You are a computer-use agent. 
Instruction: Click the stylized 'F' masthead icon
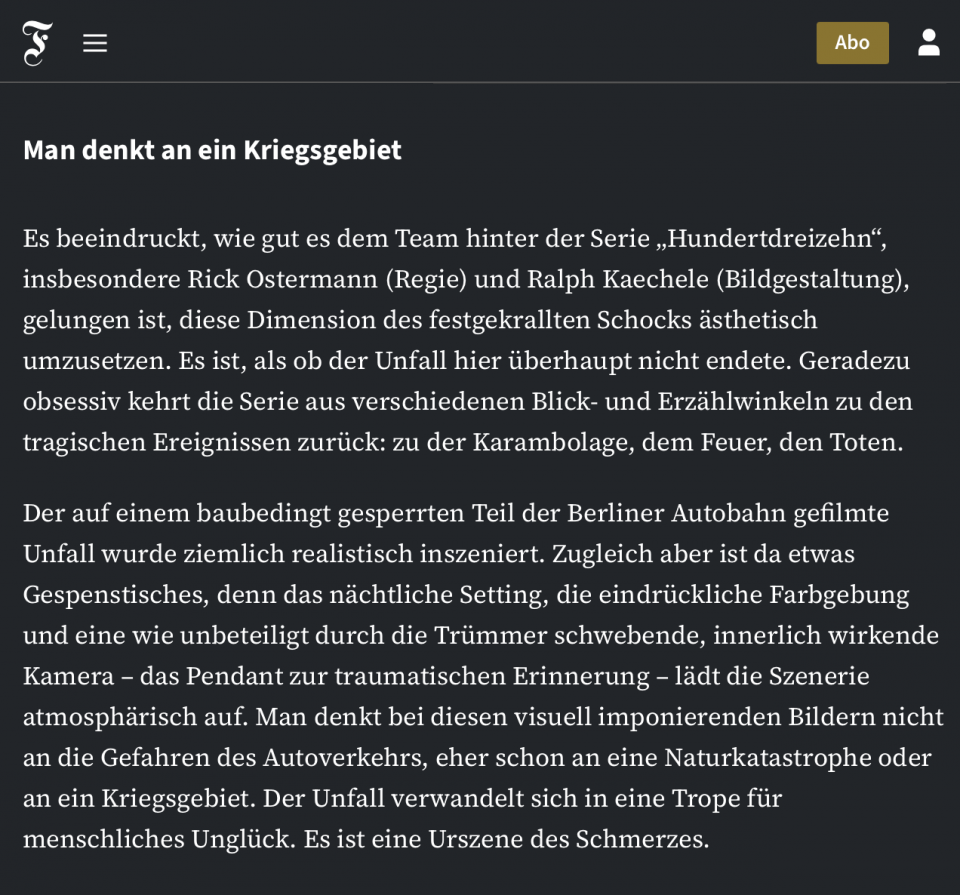tap(38, 42)
